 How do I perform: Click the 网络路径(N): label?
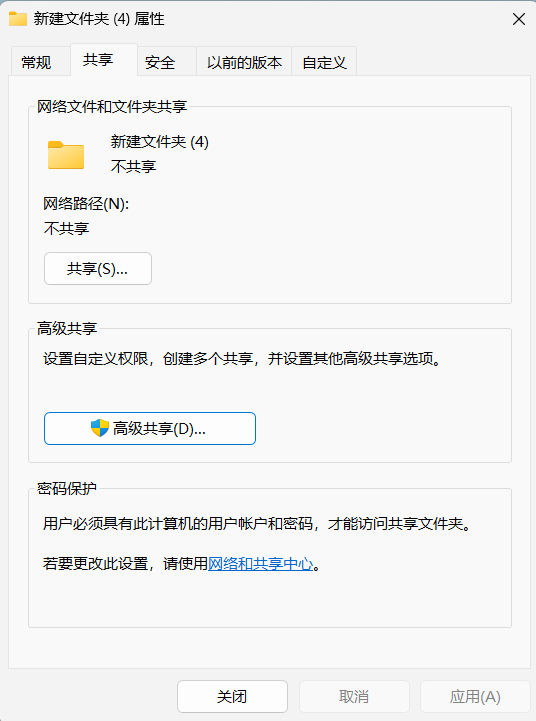click(x=86, y=204)
